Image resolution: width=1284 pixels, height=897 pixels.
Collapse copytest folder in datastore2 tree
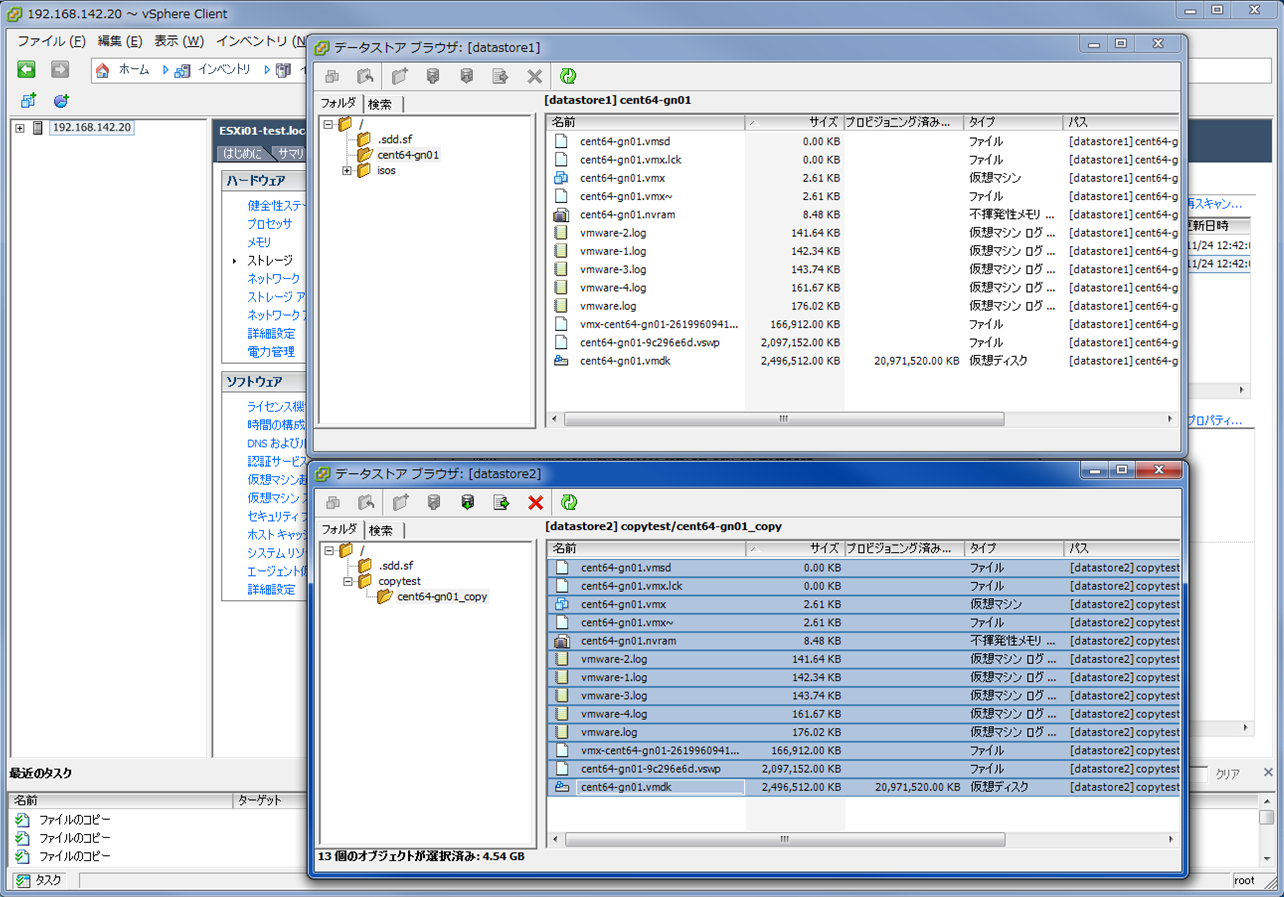coord(348,581)
